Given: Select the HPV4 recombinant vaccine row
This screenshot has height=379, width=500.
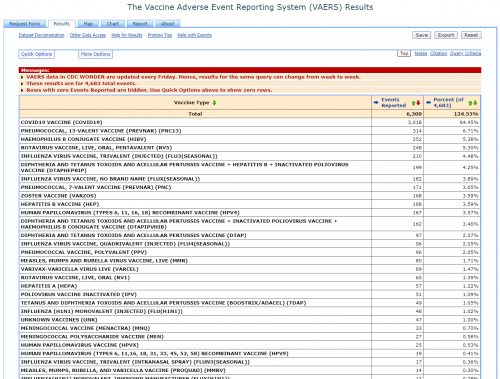Looking at the screenshot, I should (250, 213).
